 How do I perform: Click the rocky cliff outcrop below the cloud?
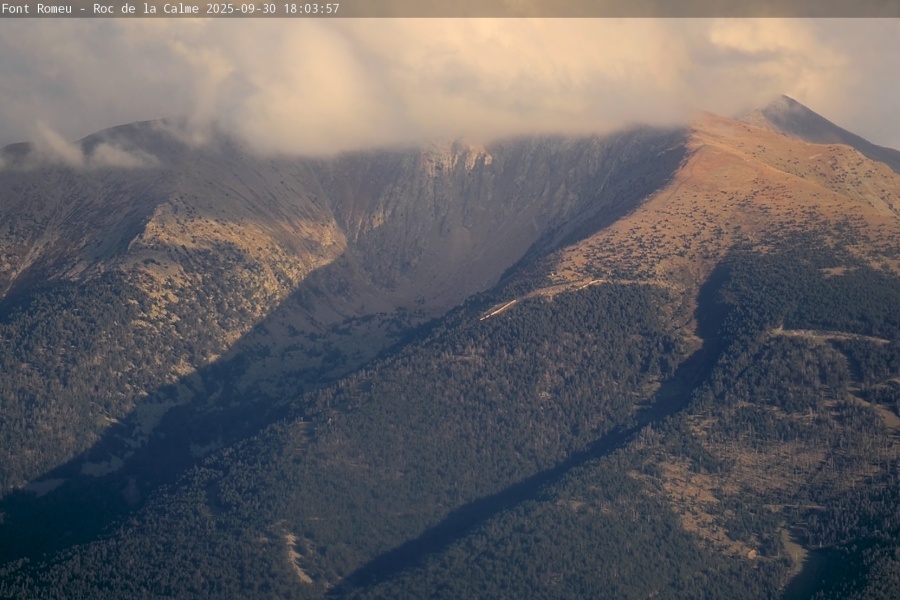click(456, 158)
